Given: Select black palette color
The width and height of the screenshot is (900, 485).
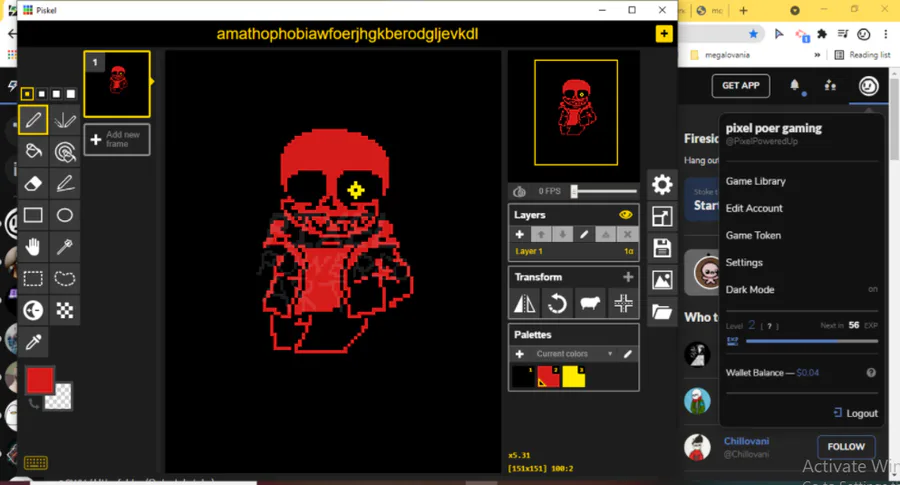Looking at the screenshot, I should [523, 377].
